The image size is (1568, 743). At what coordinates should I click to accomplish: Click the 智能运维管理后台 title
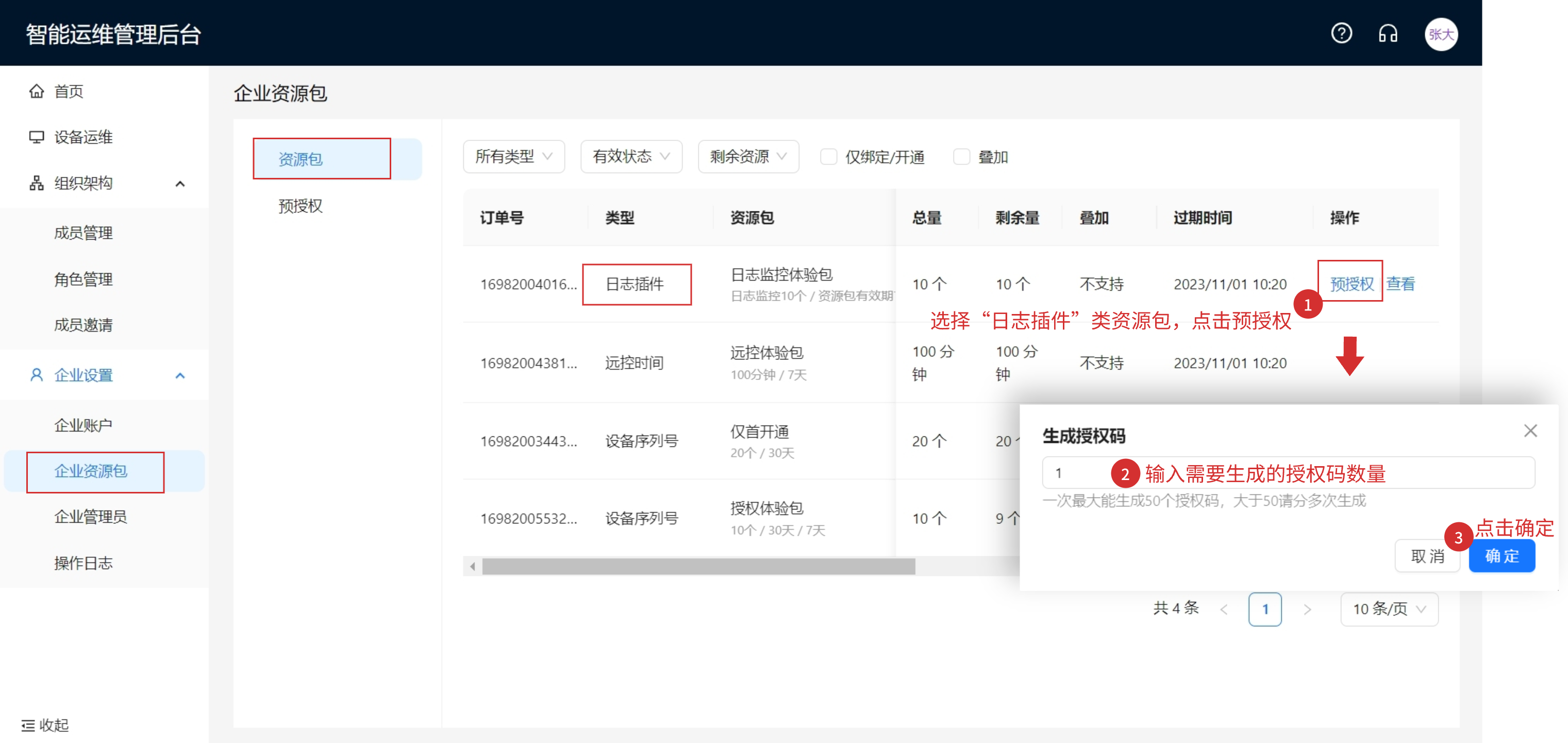pos(113,34)
